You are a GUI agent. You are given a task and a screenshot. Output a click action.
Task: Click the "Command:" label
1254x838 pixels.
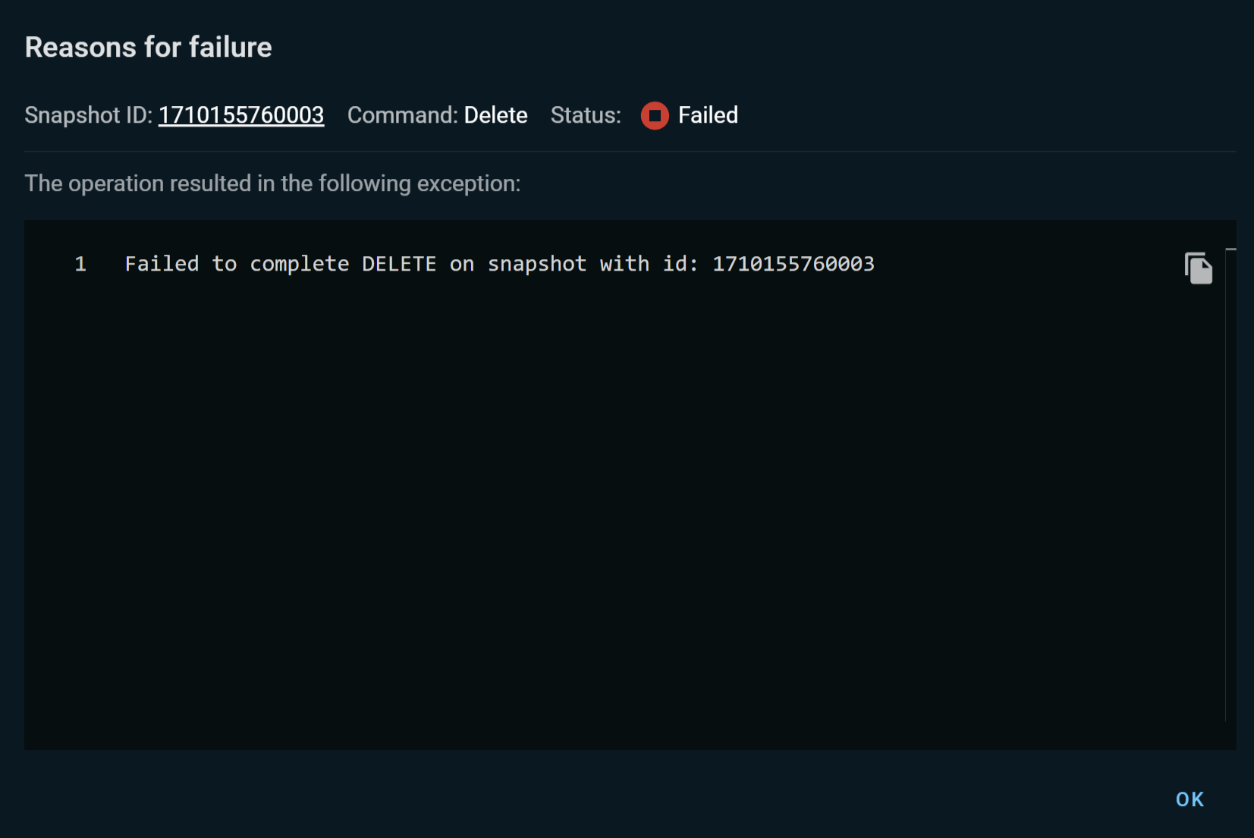(402, 116)
